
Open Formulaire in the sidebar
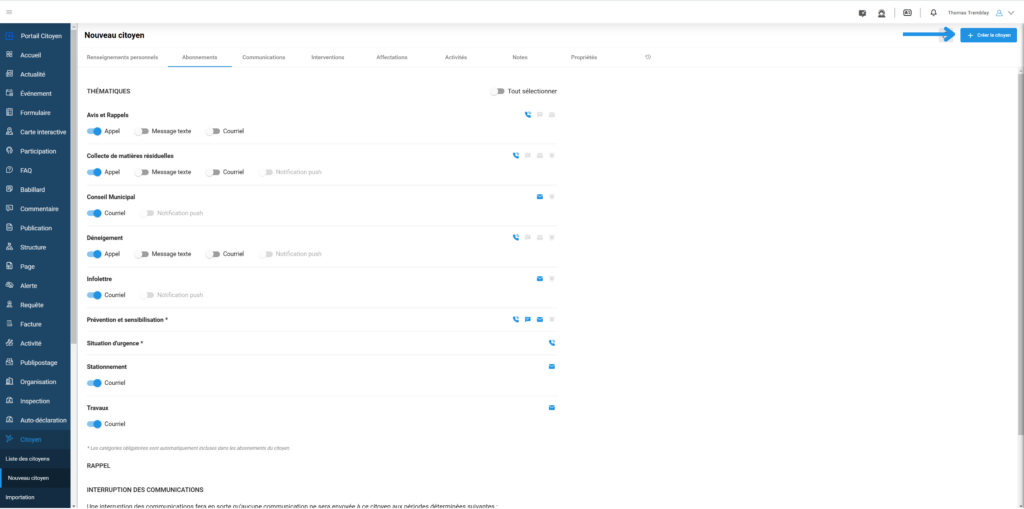[35, 112]
